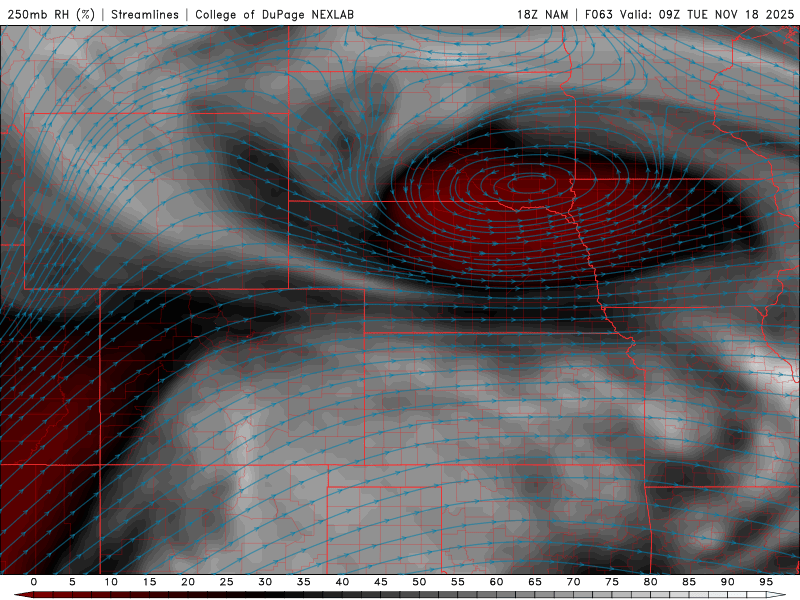Click the 0 value on the color scale
Viewport: 800px width, 600px height.
(34, 582)
